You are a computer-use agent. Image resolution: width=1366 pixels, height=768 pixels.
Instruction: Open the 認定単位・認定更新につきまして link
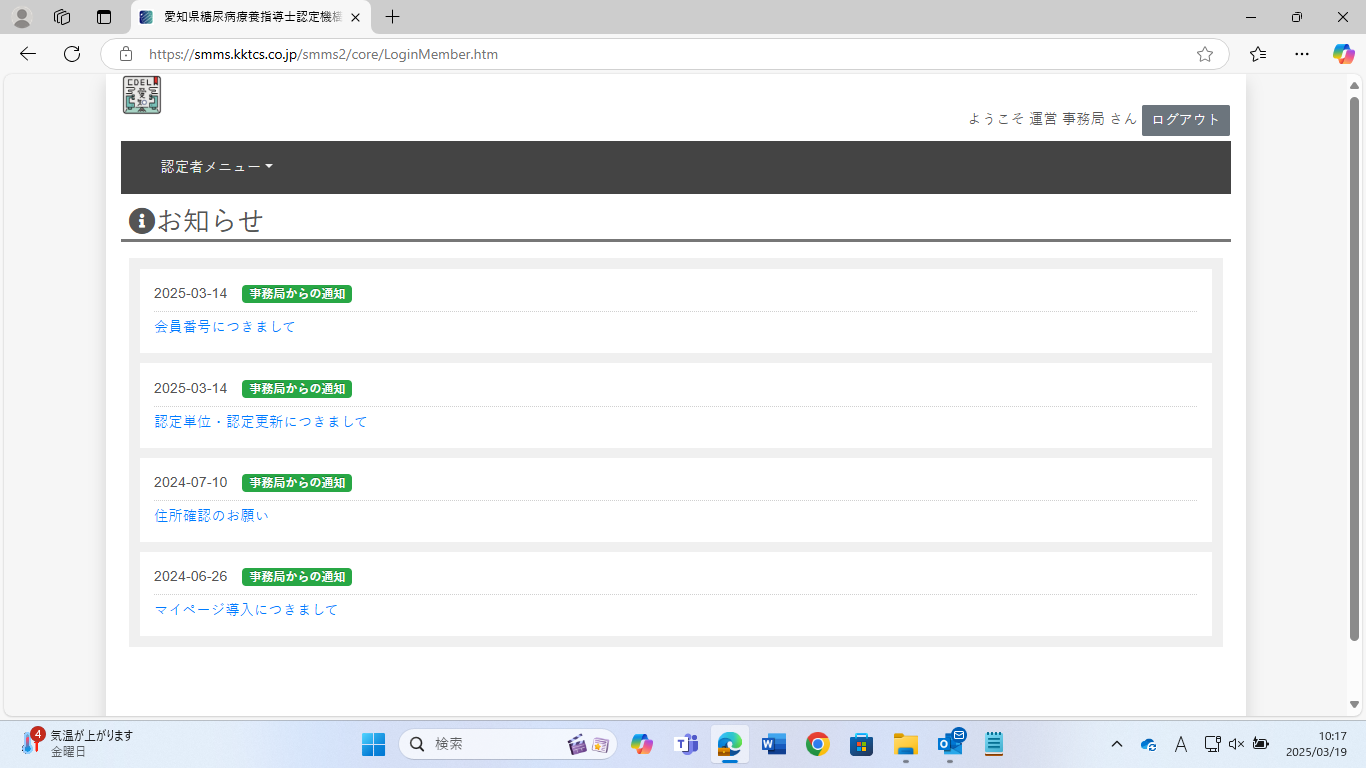click(261, 422)
